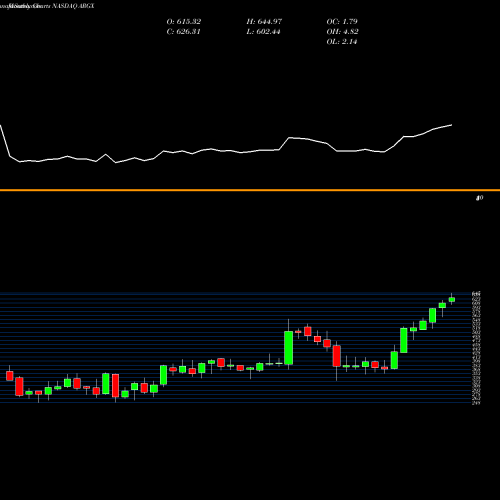This screenshot has width=500, height=500.
Task: Select the high price 'H: 644.97'
Action: point(264,22)
